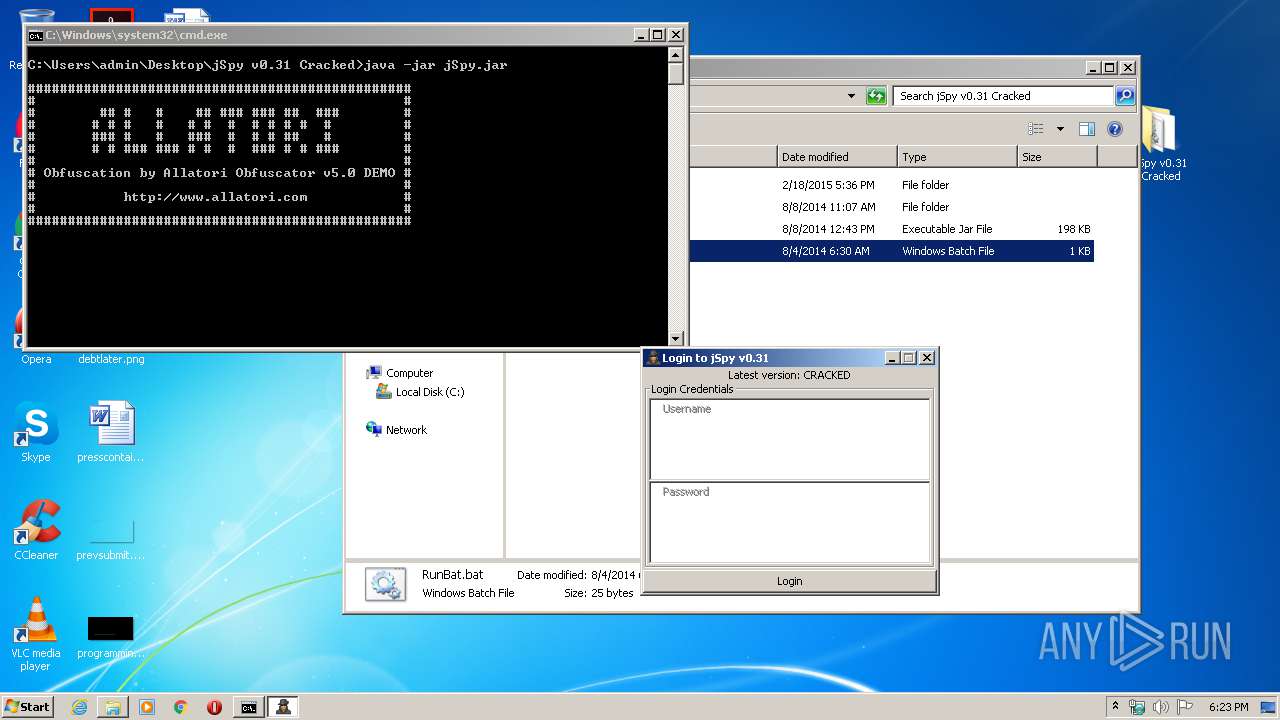Click the cmd.exe title bar icon
This screenshot has width=1280, height=720.
click(x=35, y=35)
